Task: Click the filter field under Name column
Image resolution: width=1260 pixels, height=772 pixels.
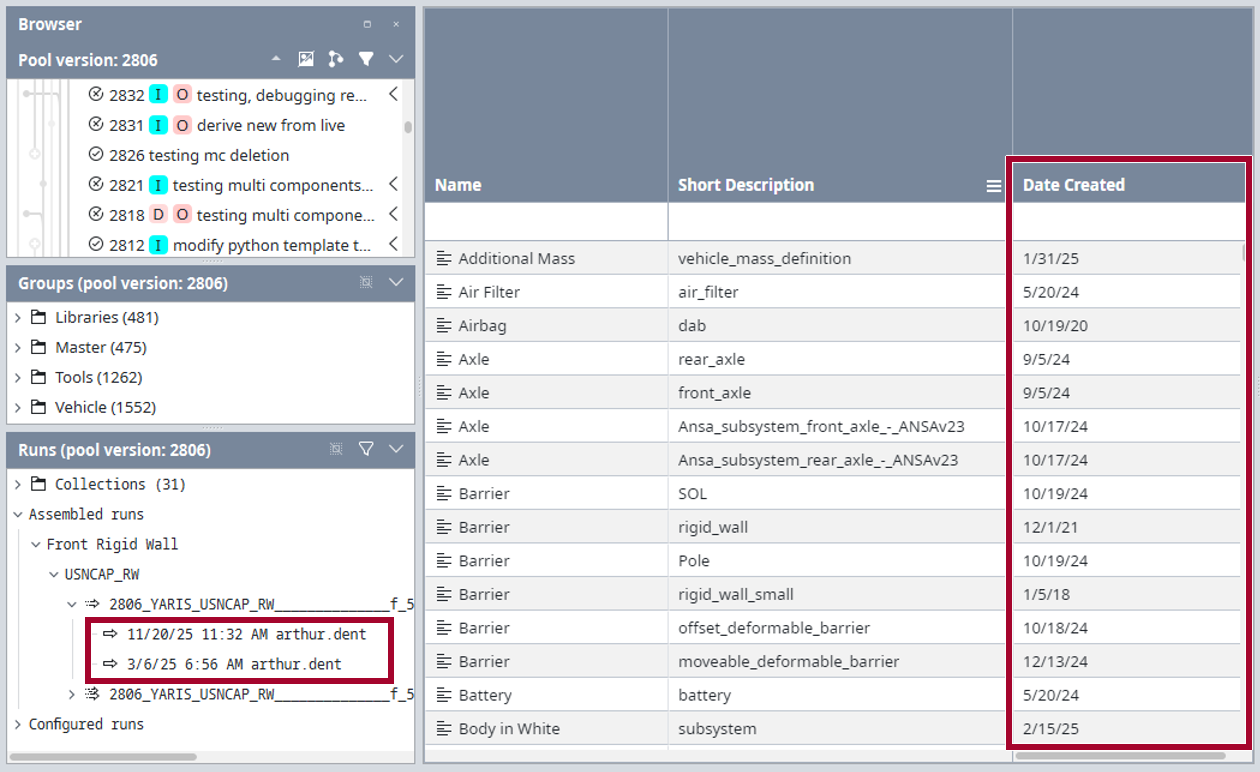Action: [x=546, y=221]
